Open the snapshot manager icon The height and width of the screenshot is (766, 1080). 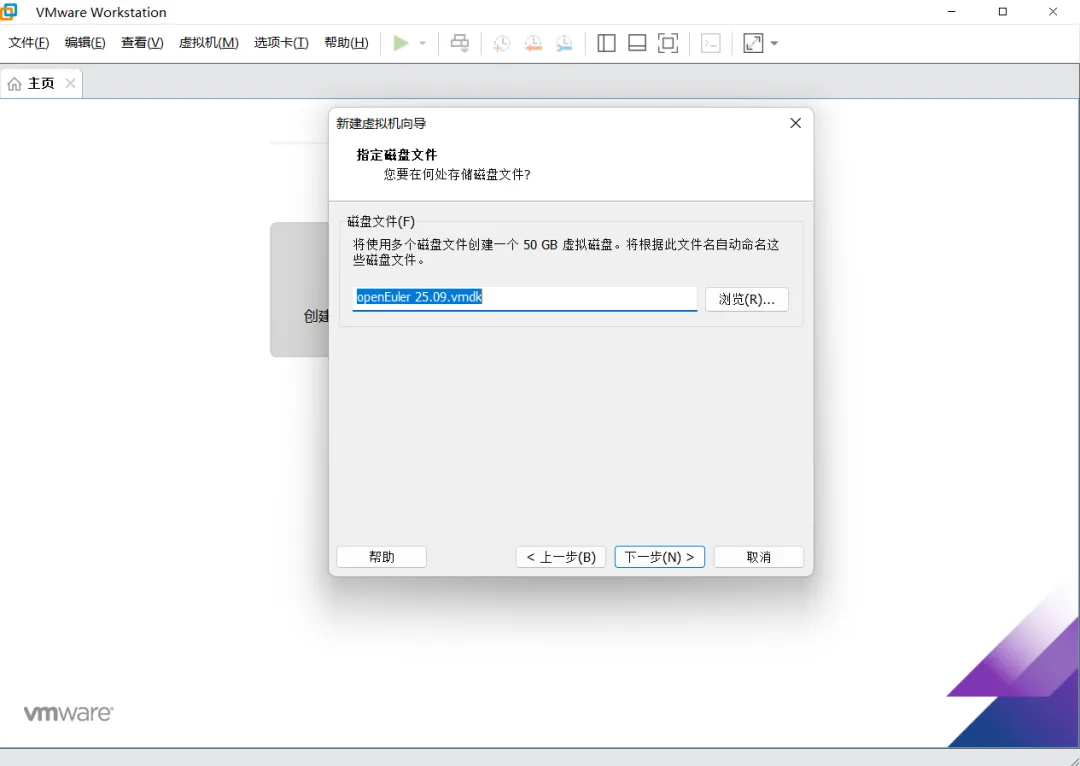(x=563, y=43)
